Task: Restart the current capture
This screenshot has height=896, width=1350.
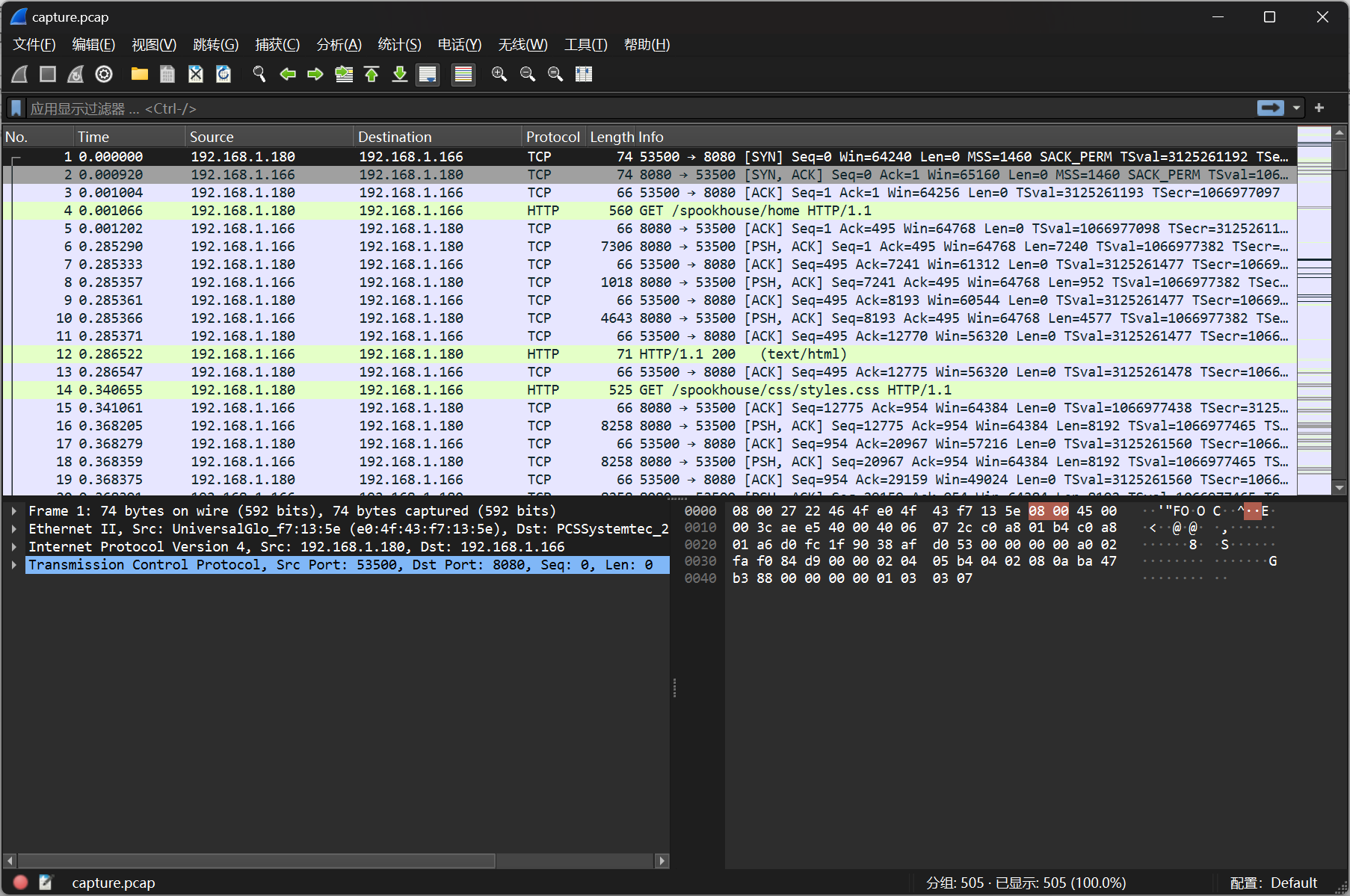Action: (x=75, y=74)
